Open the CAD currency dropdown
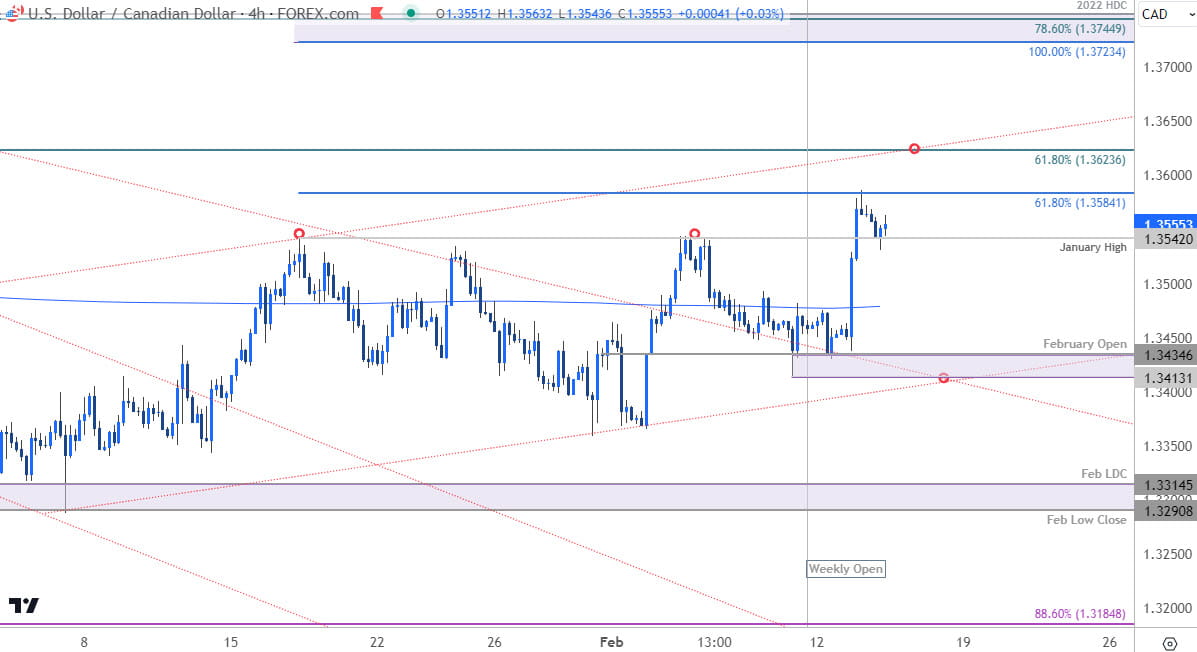 click(x=1166, y=14)
